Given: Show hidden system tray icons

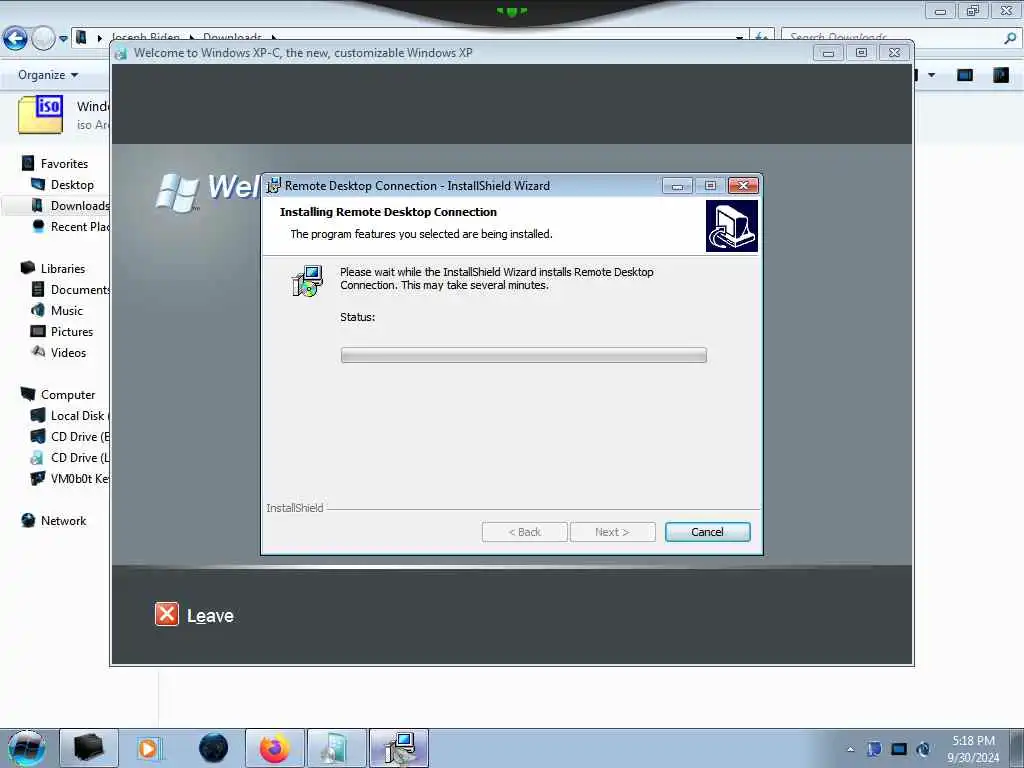Looking at the screenshot, I should 850,749.
